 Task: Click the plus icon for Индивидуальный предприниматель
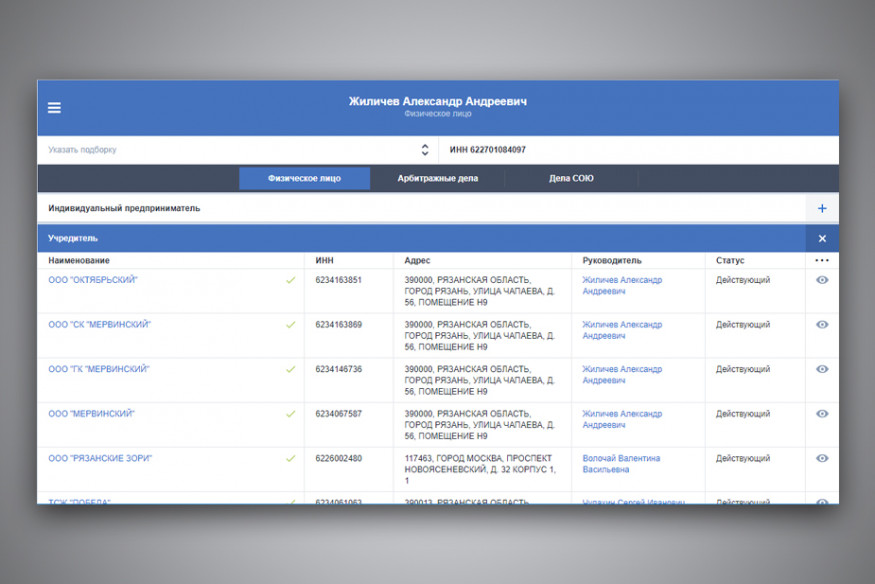[x=822, y=208]
